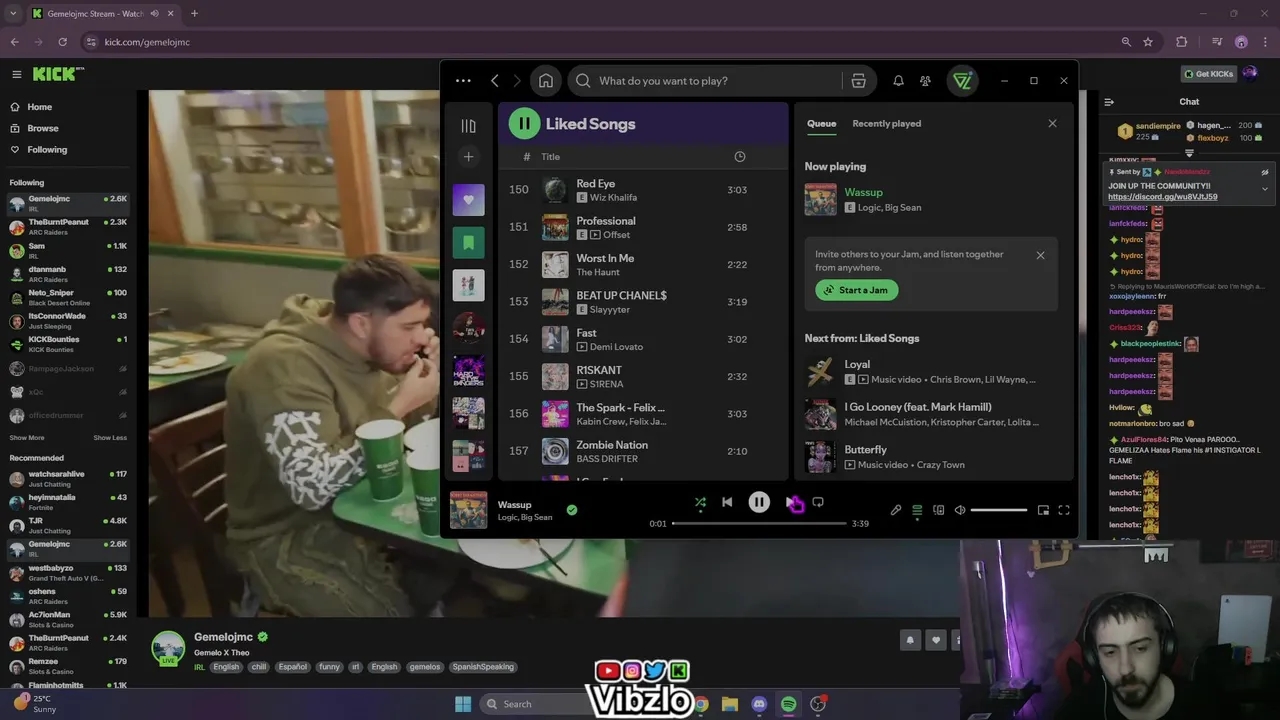The image size is (1280, 720).
Task: Expand the pinned message chevron in chat
Action: pos(1264,189)
